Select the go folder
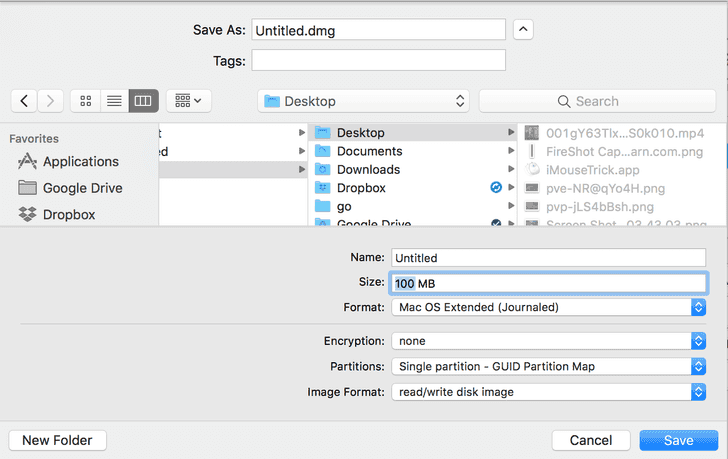The width and height of the screenshot is (728, 459). tap(344, 206)
